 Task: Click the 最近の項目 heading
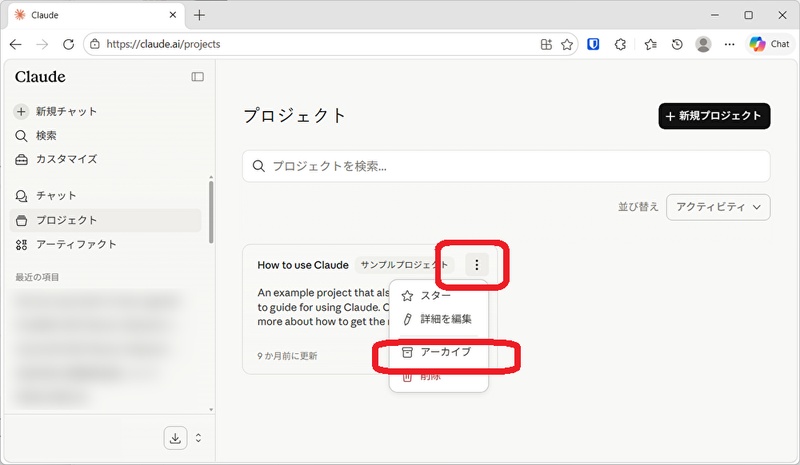37,277
